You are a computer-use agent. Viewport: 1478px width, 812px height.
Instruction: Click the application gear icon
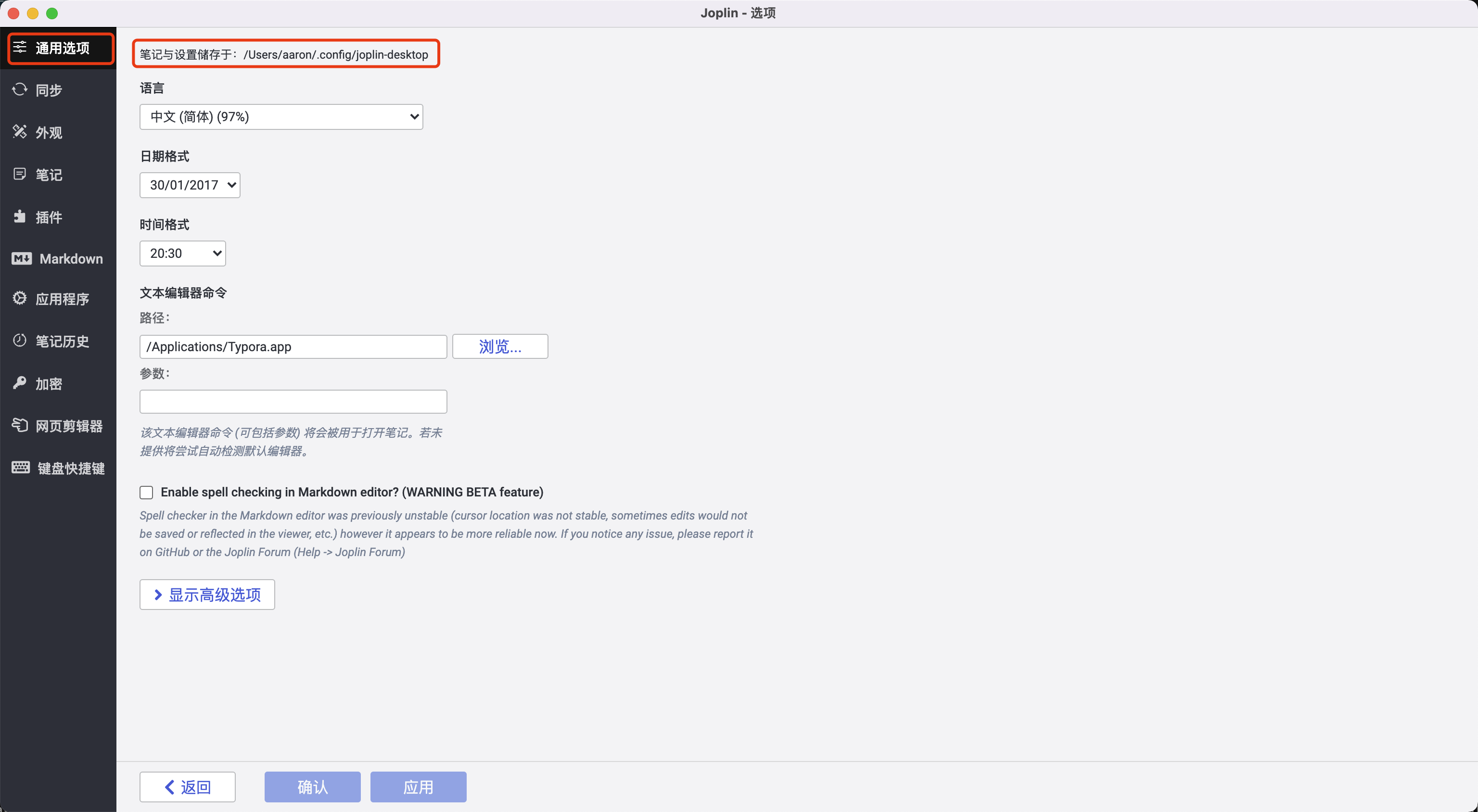point(20,298)
